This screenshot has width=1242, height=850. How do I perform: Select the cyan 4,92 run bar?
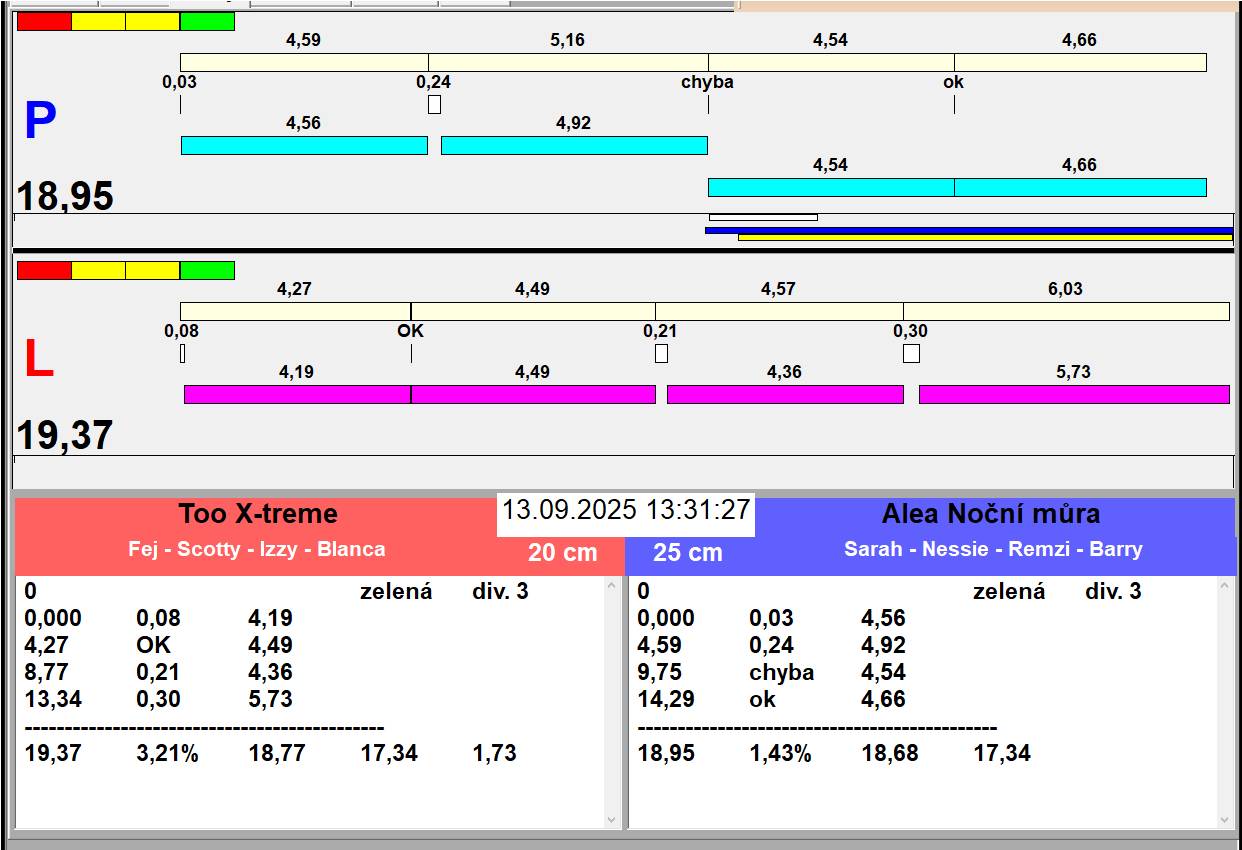click(574, 146)
